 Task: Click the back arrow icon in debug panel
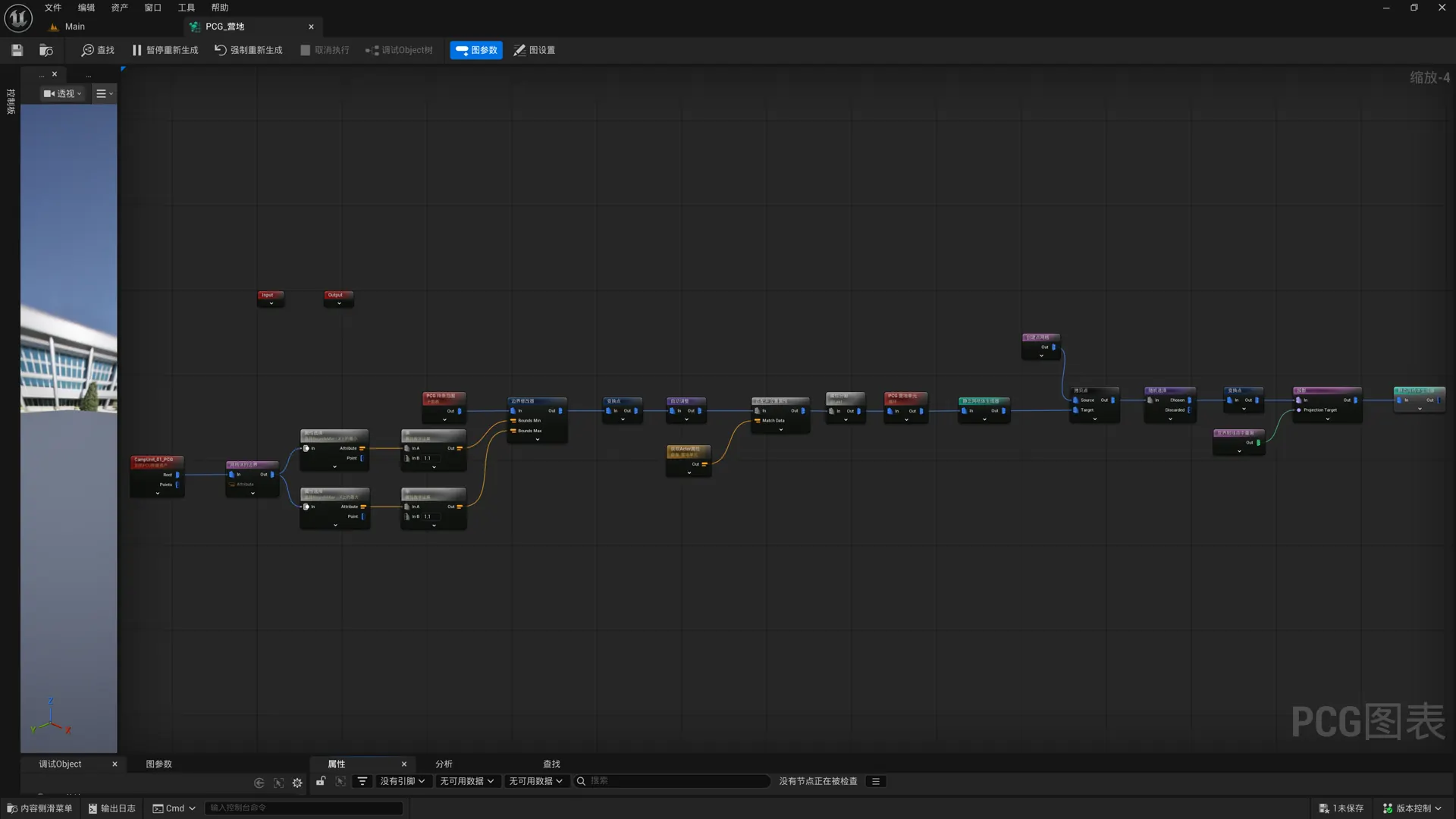click(x=259, y=783)
